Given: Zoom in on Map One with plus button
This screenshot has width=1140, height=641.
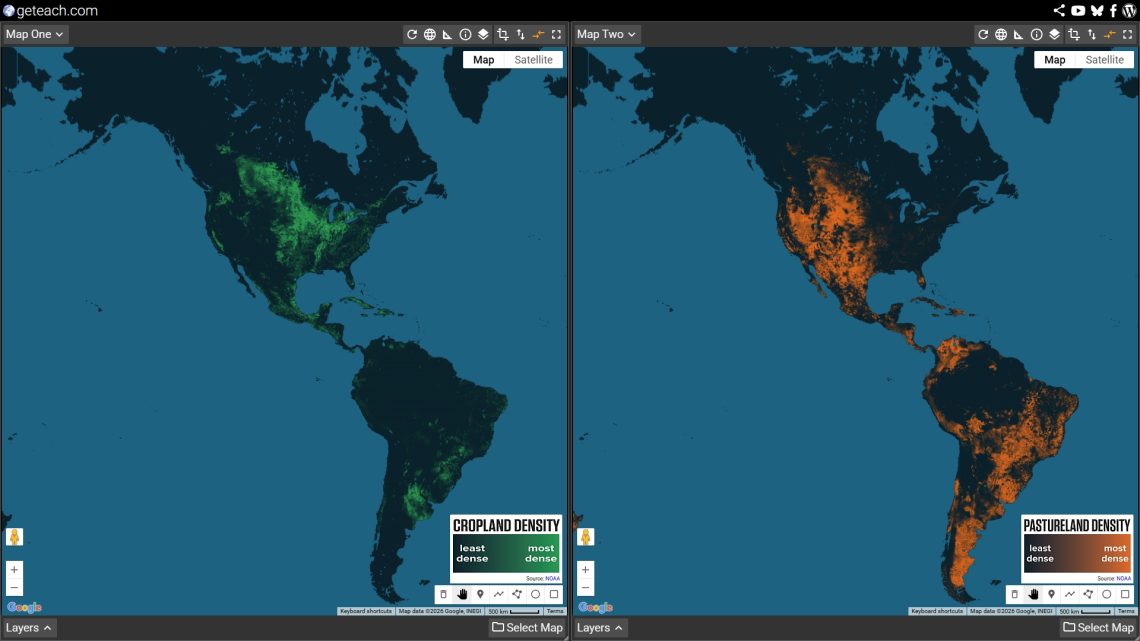Looking at the screenshot, I should (x=14, y=570).
